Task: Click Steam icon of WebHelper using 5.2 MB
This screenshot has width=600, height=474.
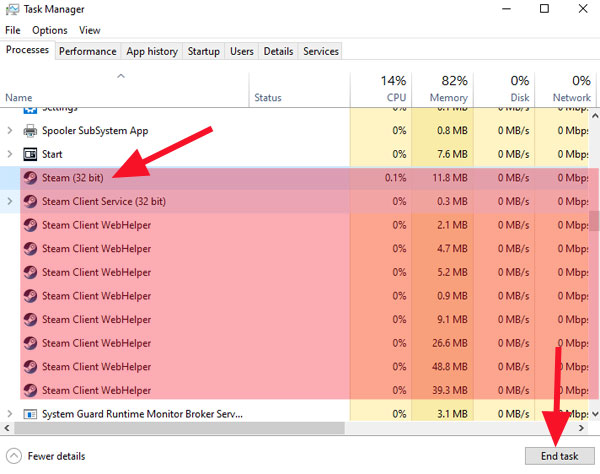Action: 30,272
